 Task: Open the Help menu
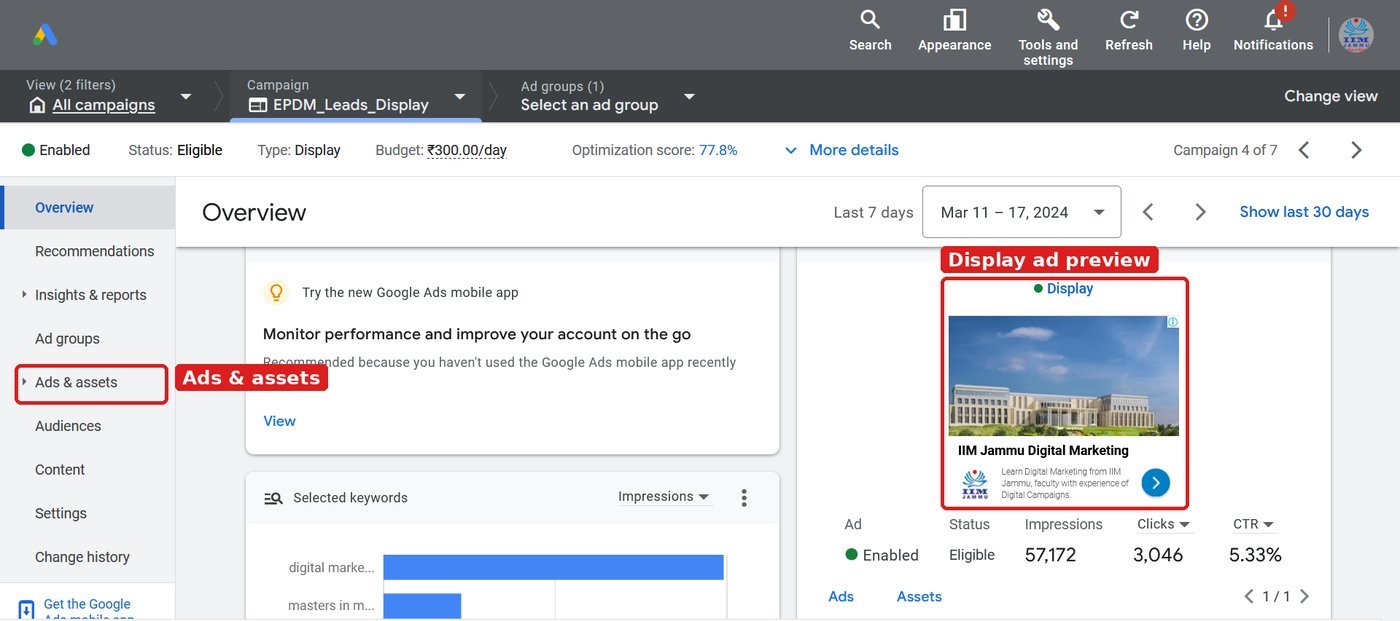click(1197, 31)
